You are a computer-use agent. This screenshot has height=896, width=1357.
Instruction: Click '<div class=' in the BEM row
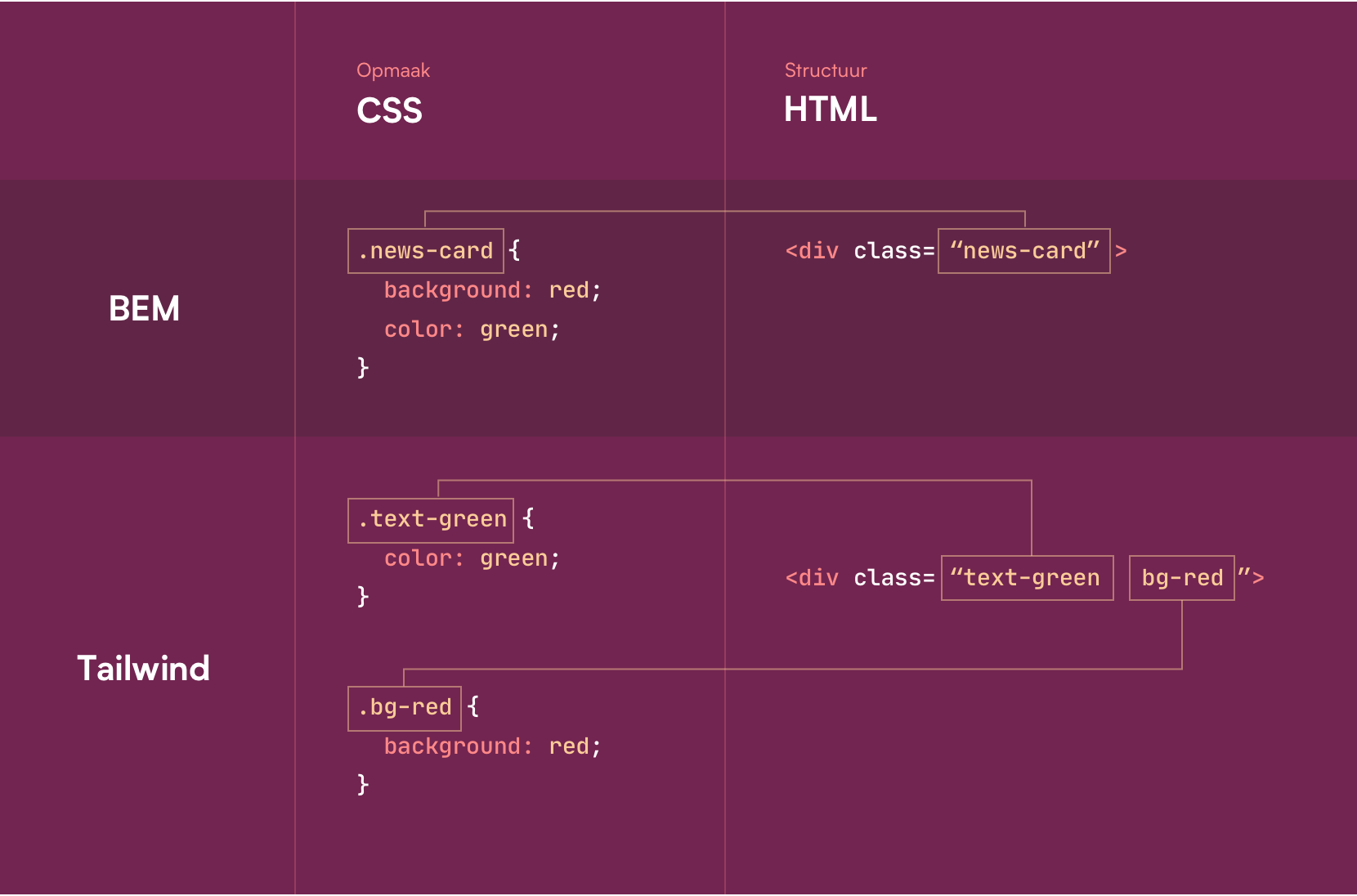click(860, 251)
